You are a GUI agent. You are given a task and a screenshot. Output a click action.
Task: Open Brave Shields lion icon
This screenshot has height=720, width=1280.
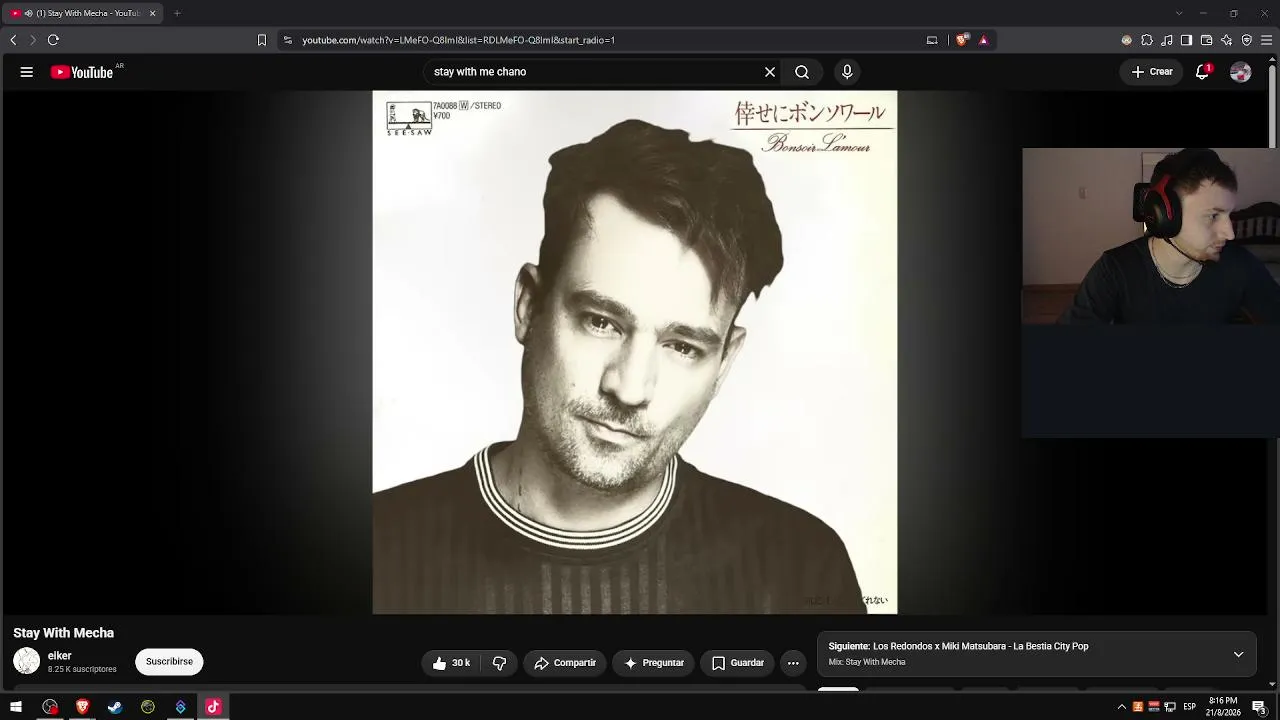click(x=962, y=40)
